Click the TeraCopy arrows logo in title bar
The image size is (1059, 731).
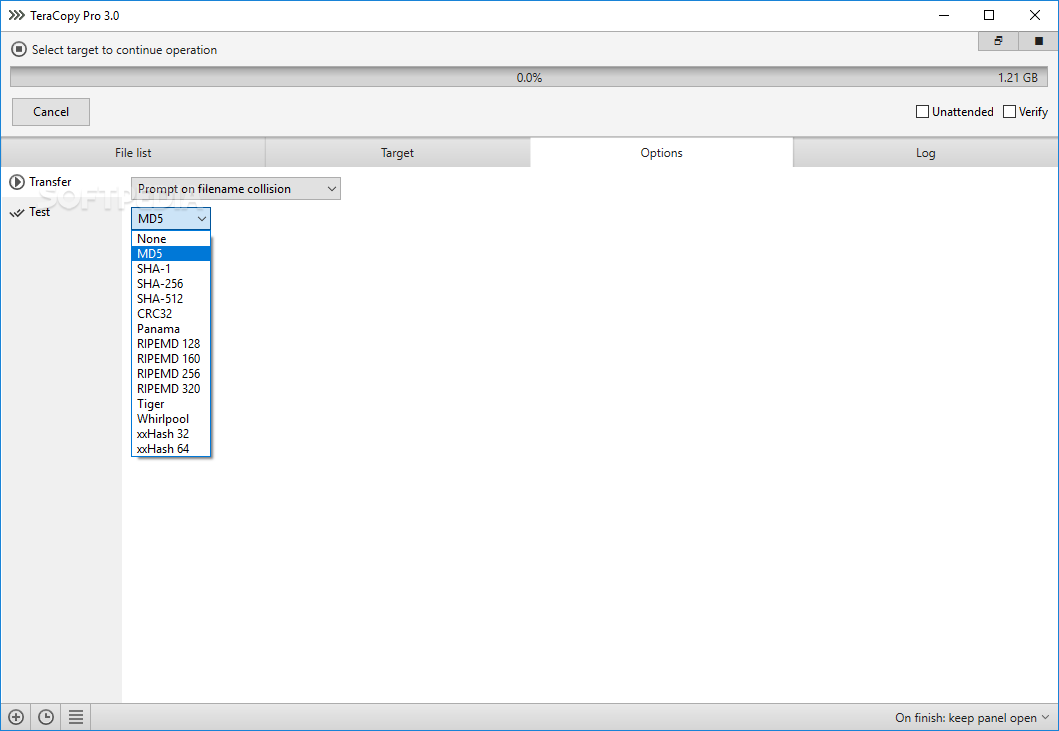pos(17,15)
